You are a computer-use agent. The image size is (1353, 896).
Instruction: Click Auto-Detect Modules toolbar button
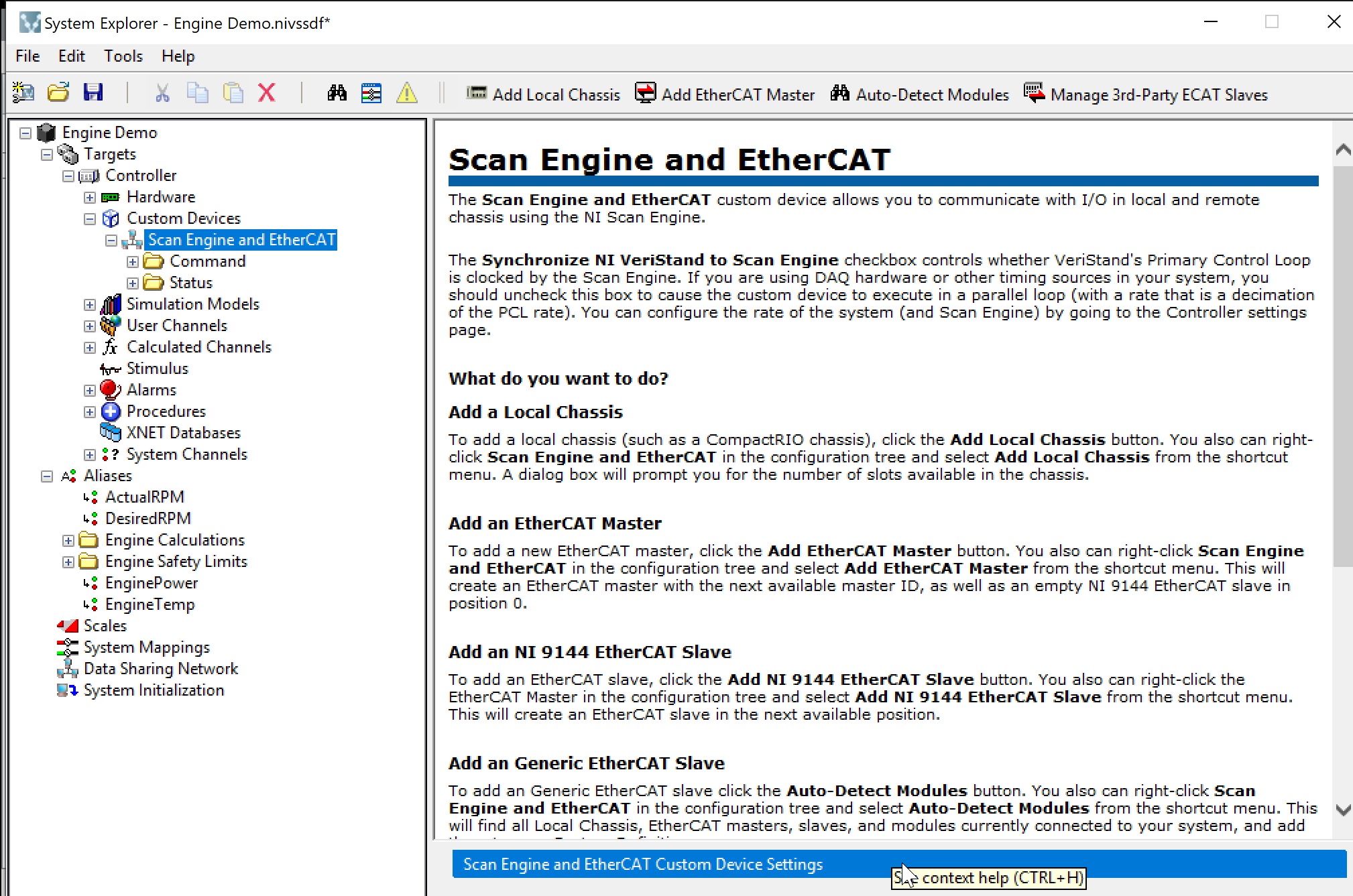919,94
